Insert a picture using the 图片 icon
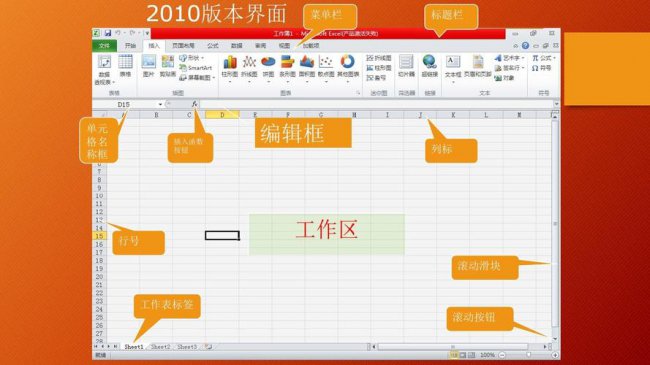 coord(148,66)
